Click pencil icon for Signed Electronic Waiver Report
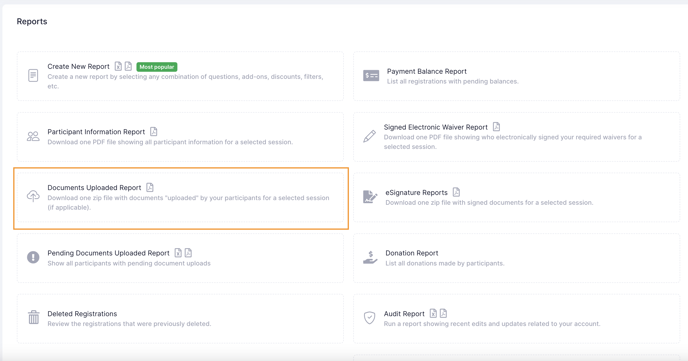The width and height of the screenshot is (688, 361). 369,136
